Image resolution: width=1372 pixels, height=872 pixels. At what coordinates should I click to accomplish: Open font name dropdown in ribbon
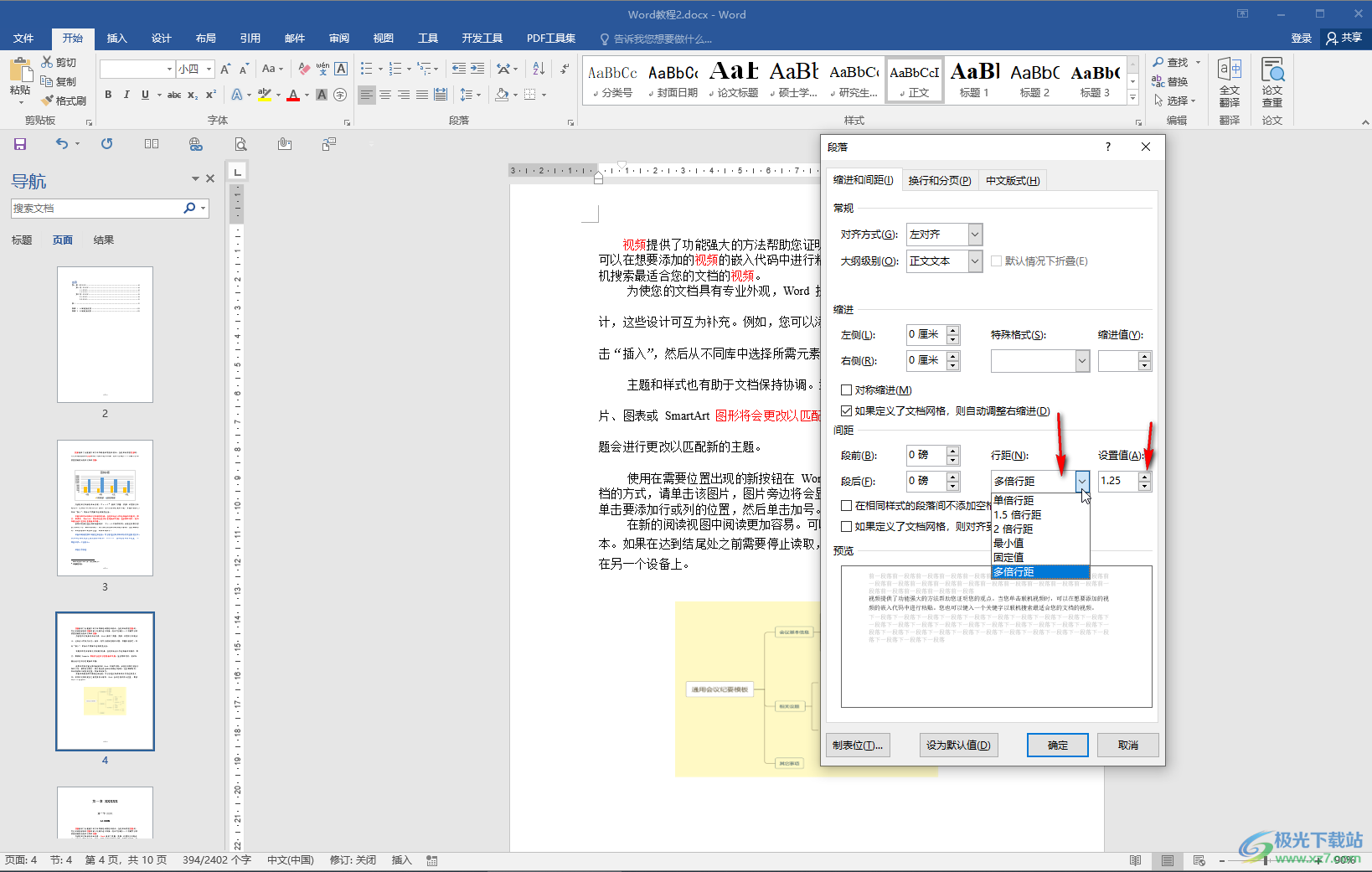pos(169,69)
